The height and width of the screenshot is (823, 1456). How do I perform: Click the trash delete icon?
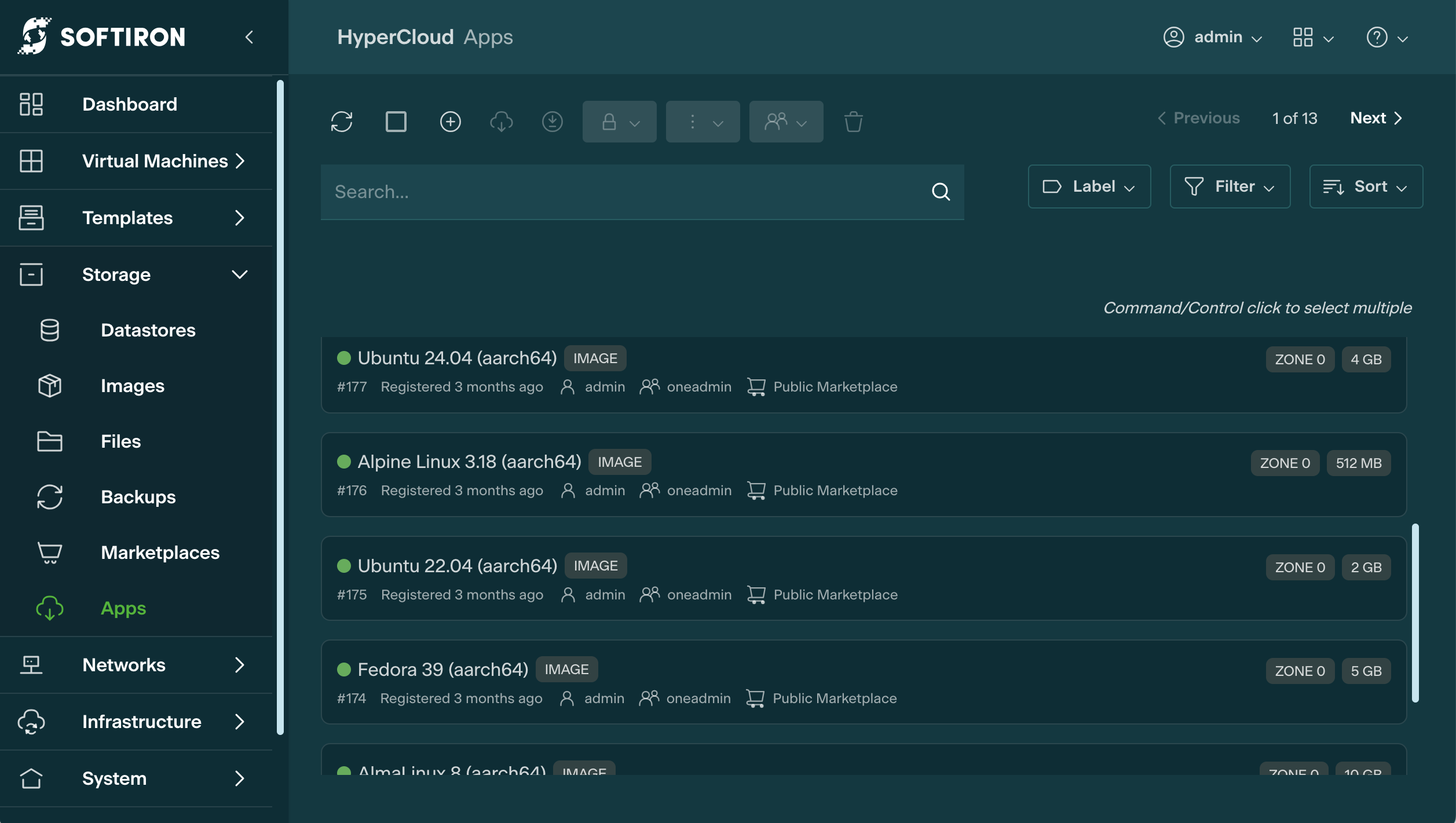coord(853,122)
